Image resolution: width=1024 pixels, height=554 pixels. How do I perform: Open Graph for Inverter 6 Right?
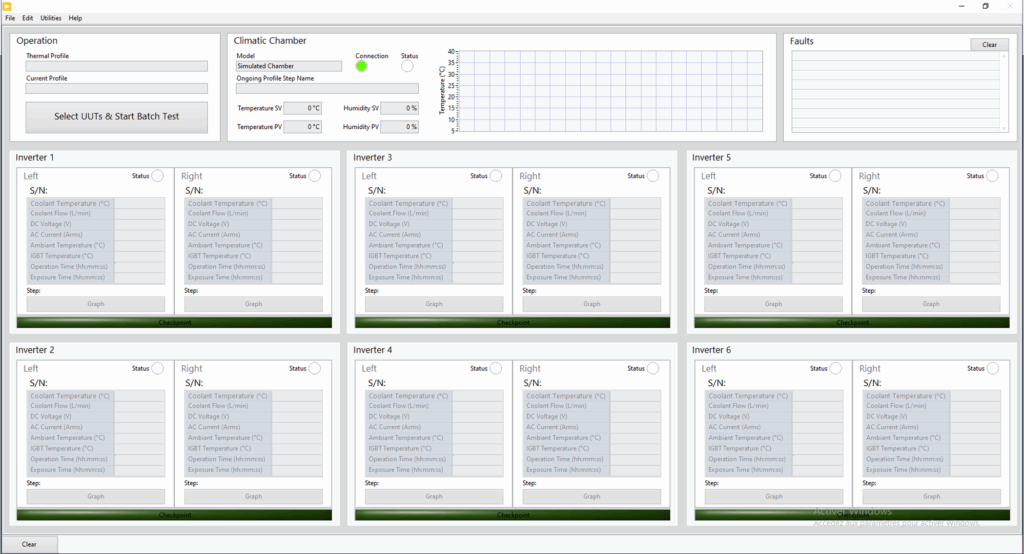931,496
